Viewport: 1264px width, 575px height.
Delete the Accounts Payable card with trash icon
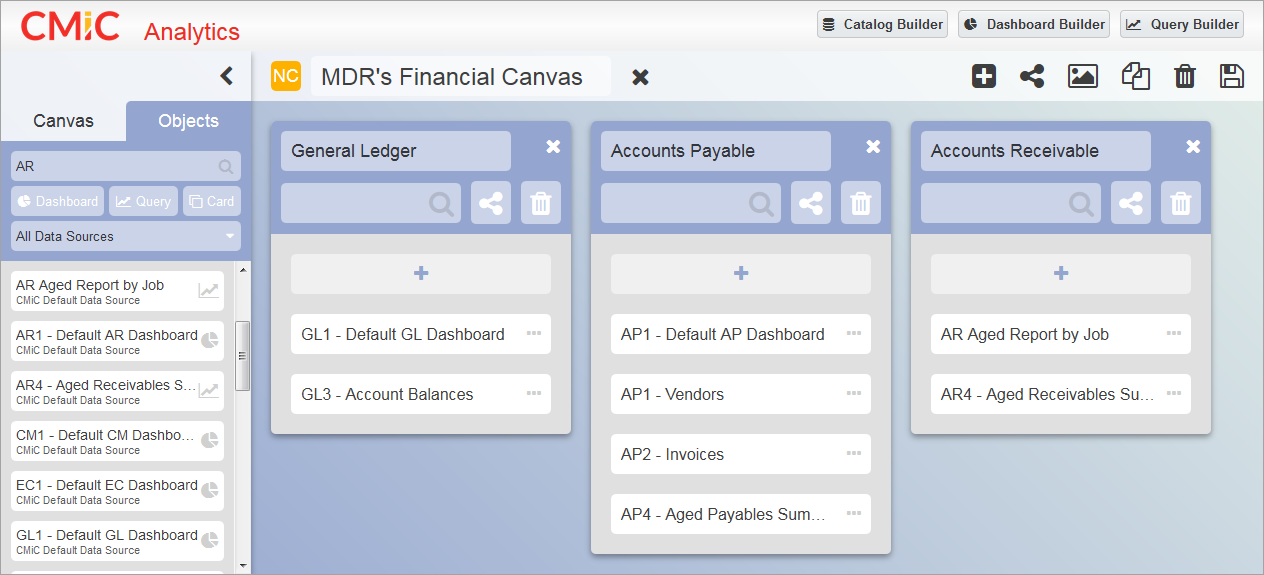[861, 203]
